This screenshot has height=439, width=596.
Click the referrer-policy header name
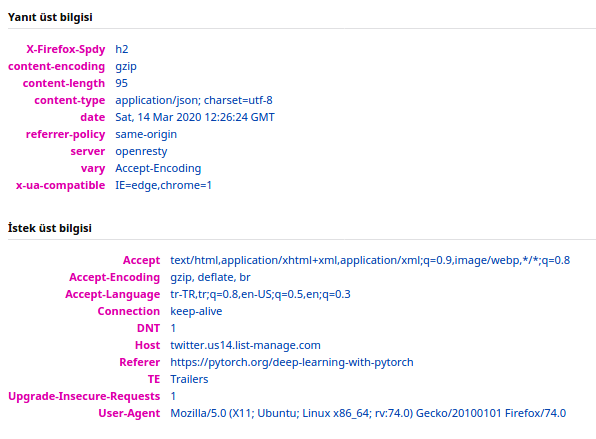(x=65, y=135)
